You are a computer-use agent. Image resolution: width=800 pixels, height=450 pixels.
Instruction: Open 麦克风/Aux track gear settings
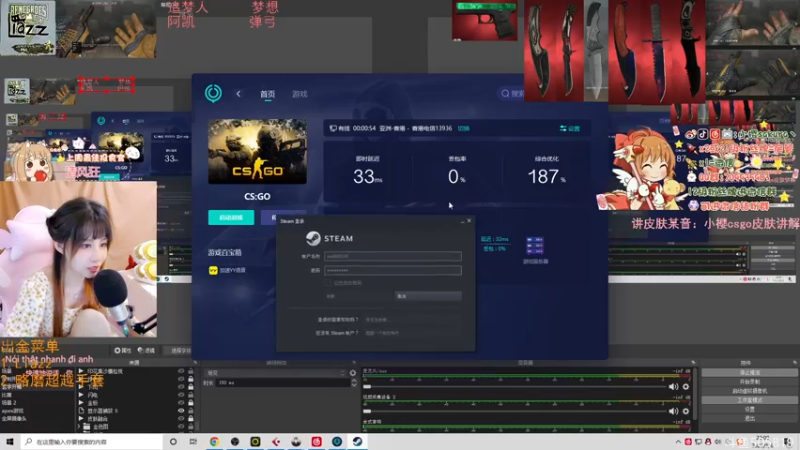tap(686, 387)
